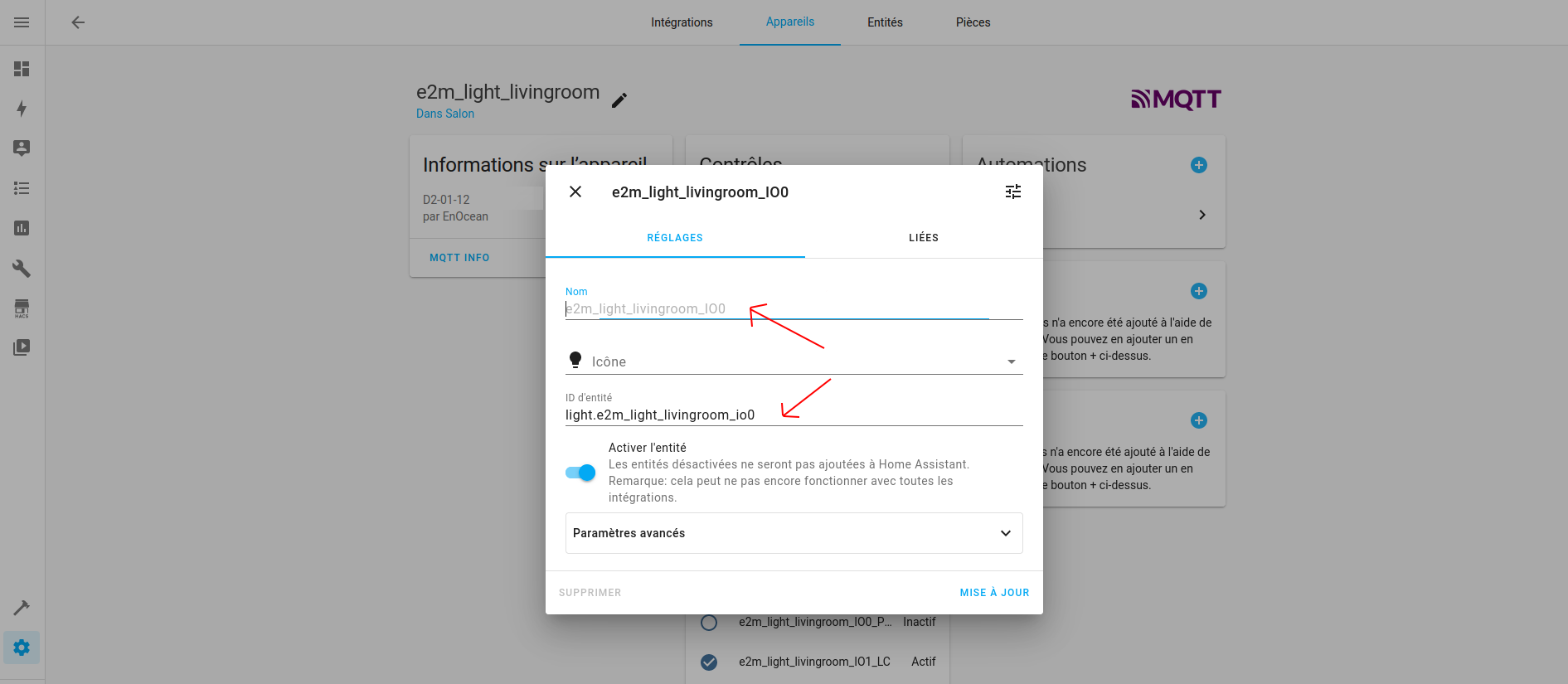Close the e2m_light_livingroom_IO0 dialog

[x=575, y=192]
